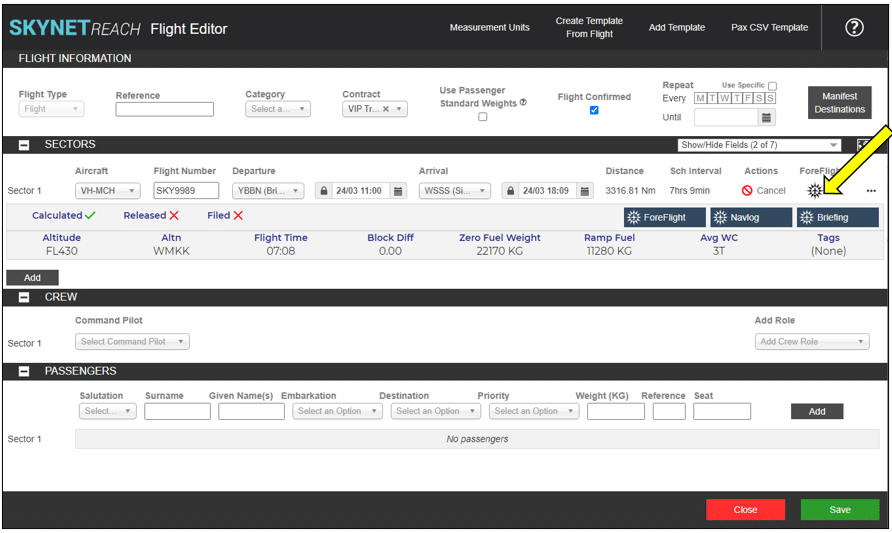Screen dimensions: 892x533
Task: Click the passenger Surname field
Action: click(x=177, y=411)
